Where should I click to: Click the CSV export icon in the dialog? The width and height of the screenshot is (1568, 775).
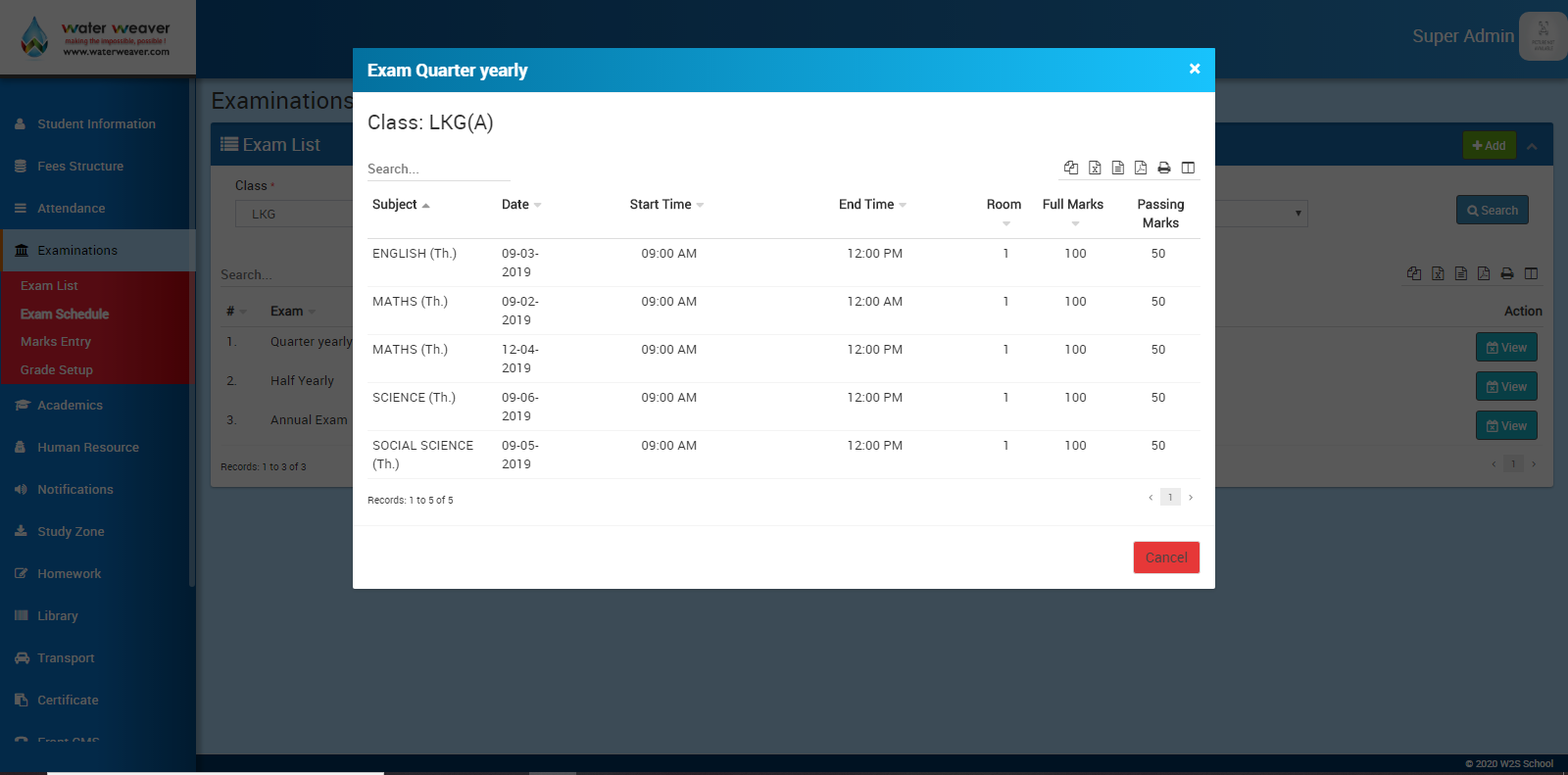coord(1117,168)
